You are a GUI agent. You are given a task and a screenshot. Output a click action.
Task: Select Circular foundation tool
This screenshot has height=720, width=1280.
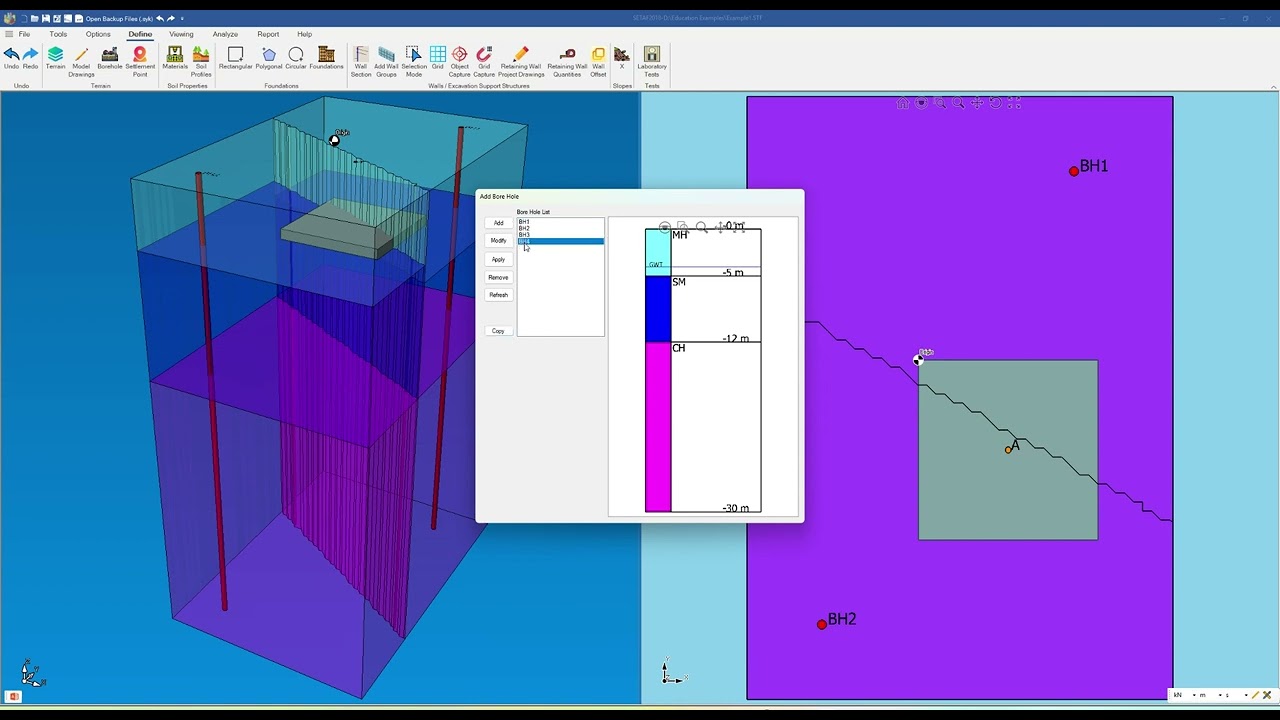(x=296, y=59)
